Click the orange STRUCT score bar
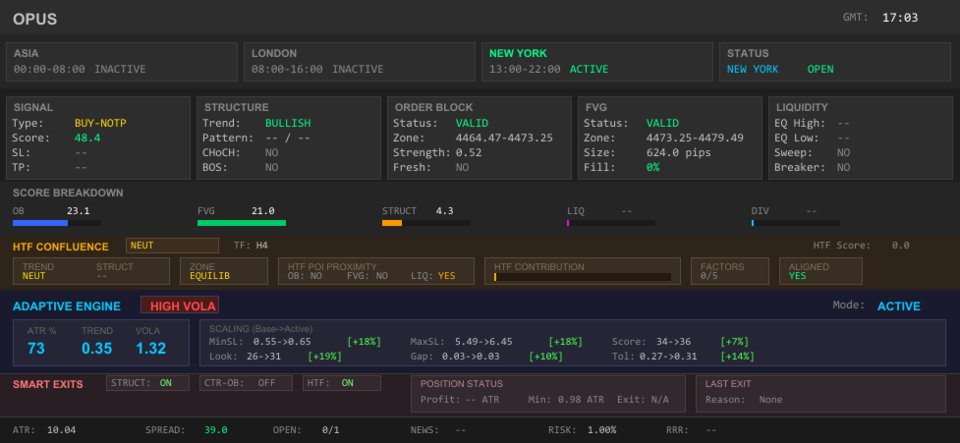Screen dimensions: 960x443 [x=392, y=223]
